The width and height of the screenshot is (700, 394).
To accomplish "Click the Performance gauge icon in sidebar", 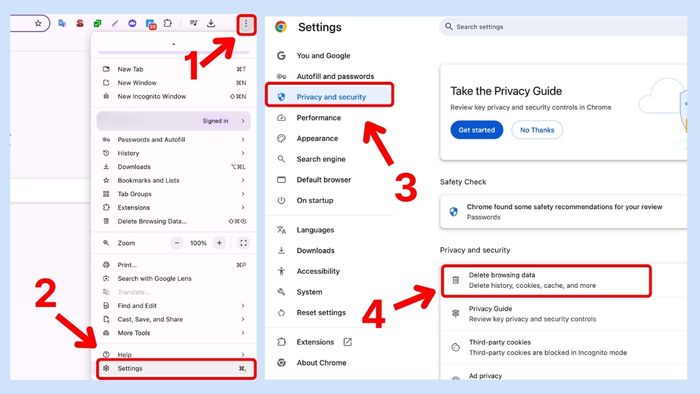I will 281,118.
